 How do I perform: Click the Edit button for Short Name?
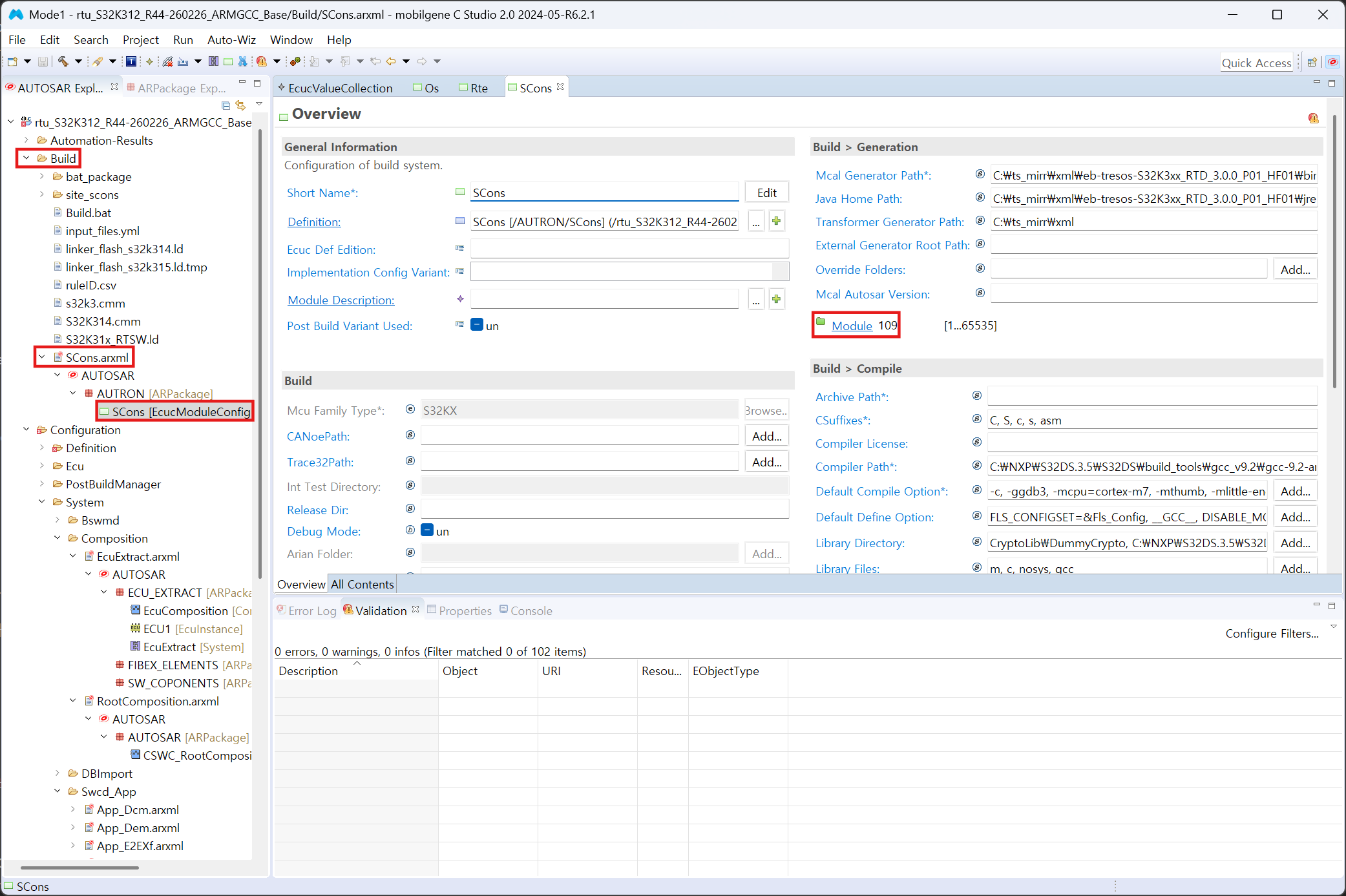point(766,193)
